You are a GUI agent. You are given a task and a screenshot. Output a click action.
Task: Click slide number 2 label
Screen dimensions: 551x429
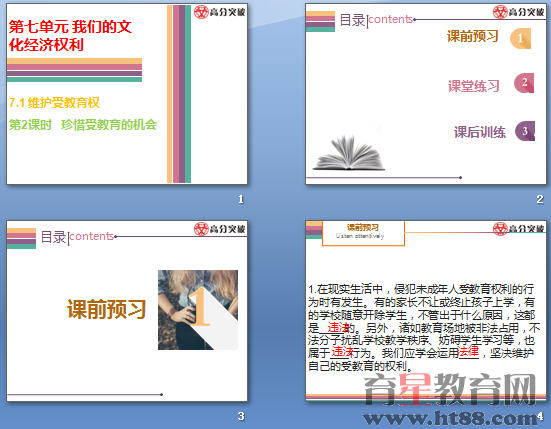click(540, 200)
